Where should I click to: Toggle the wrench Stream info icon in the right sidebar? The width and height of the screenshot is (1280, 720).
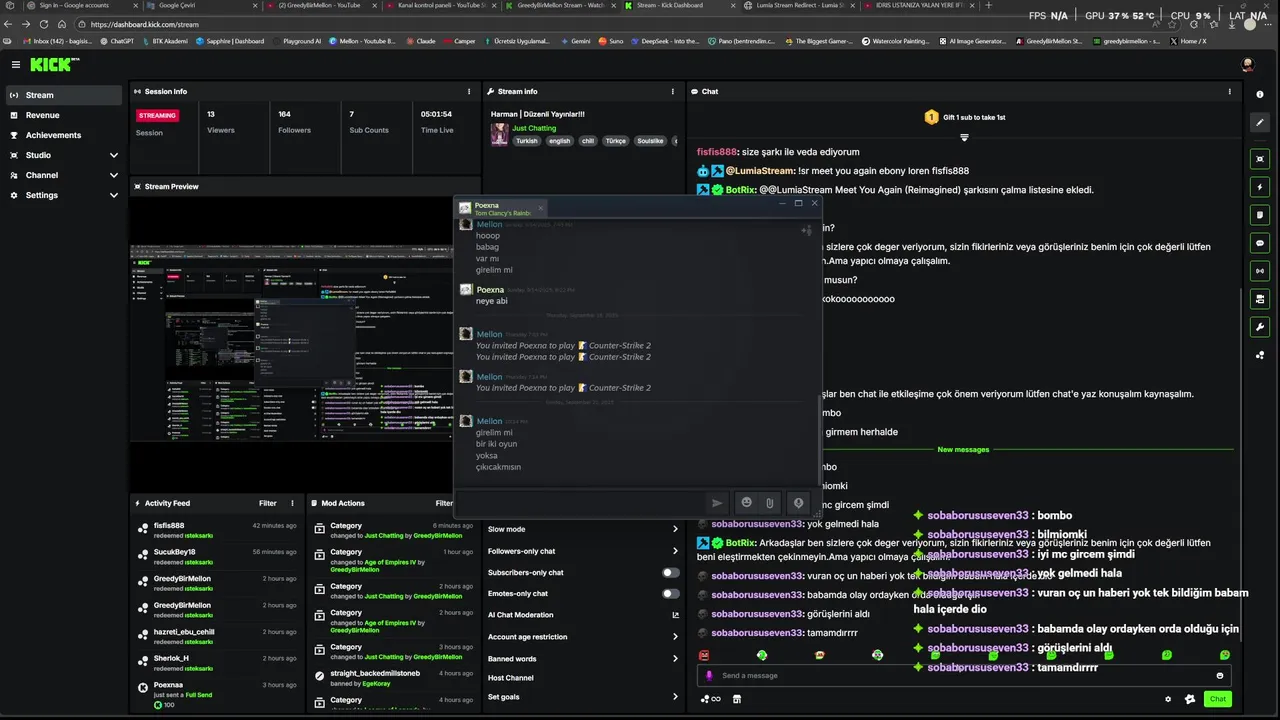click(x=1260, y=327)
